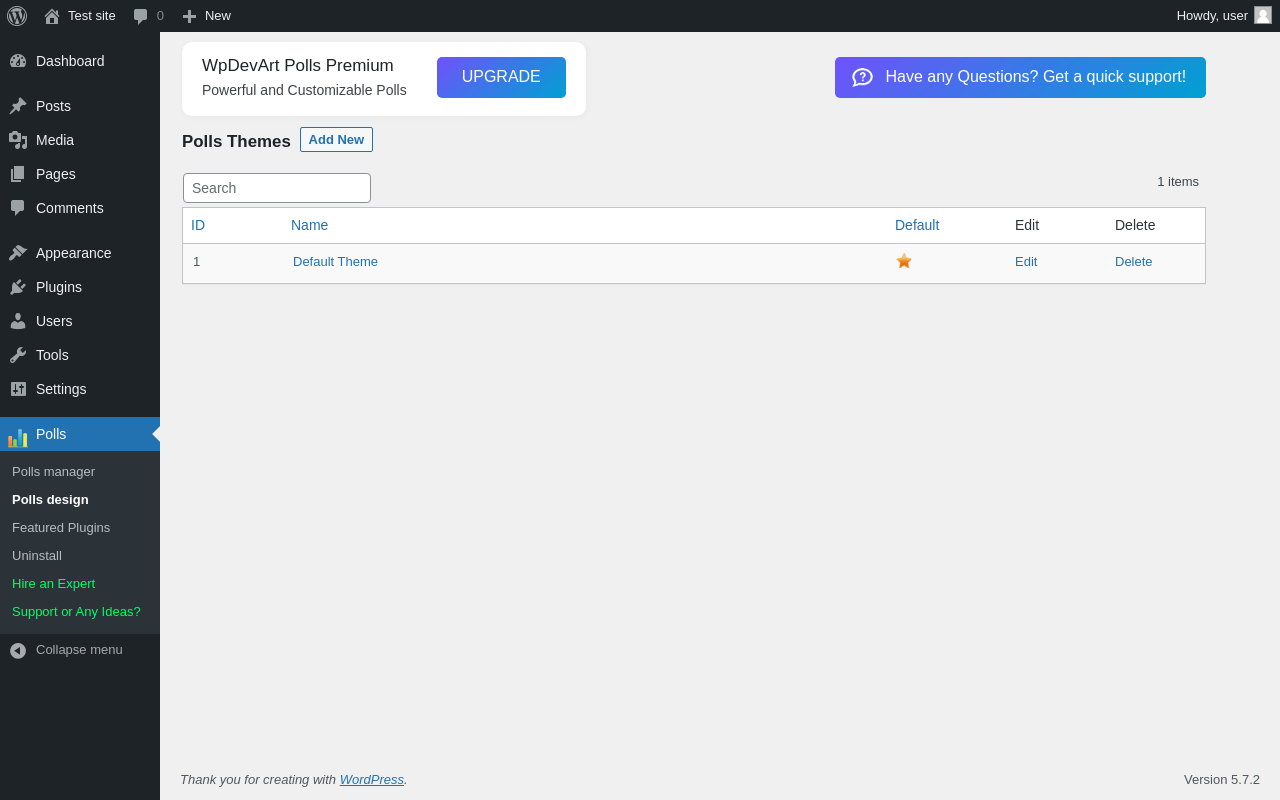Viewport: 1280px width, 800px height.
Task: Click the Users person icon
Action: 18,321
